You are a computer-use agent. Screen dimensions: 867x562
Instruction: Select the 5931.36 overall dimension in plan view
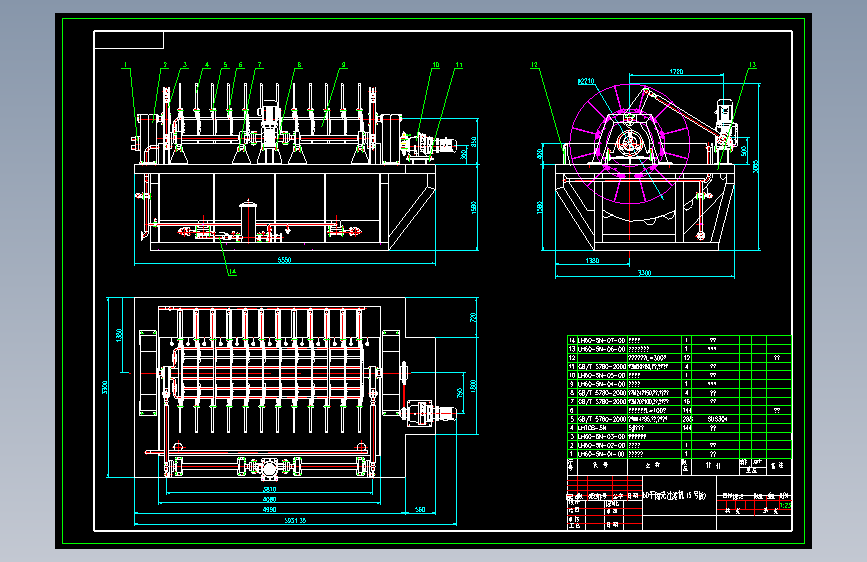pyautogui.click(x=295, y=521)
